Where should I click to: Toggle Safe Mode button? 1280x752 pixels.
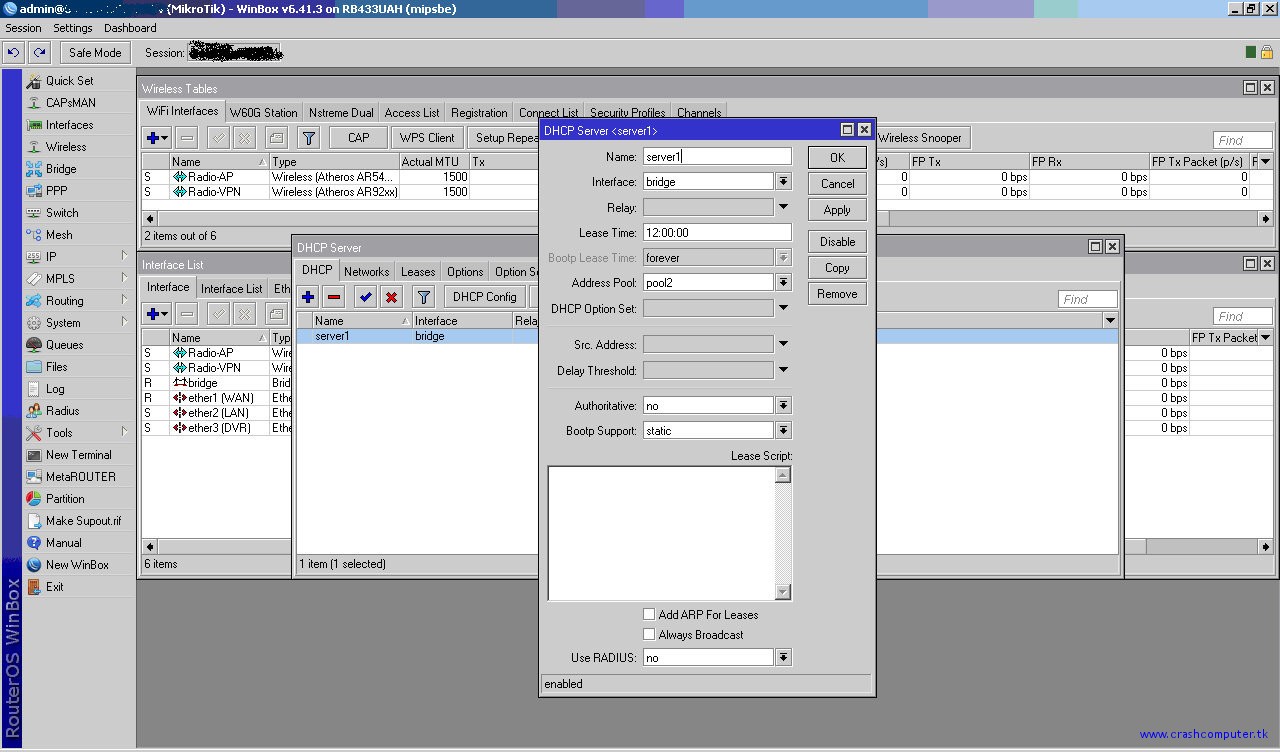click(x=95, y=53)
